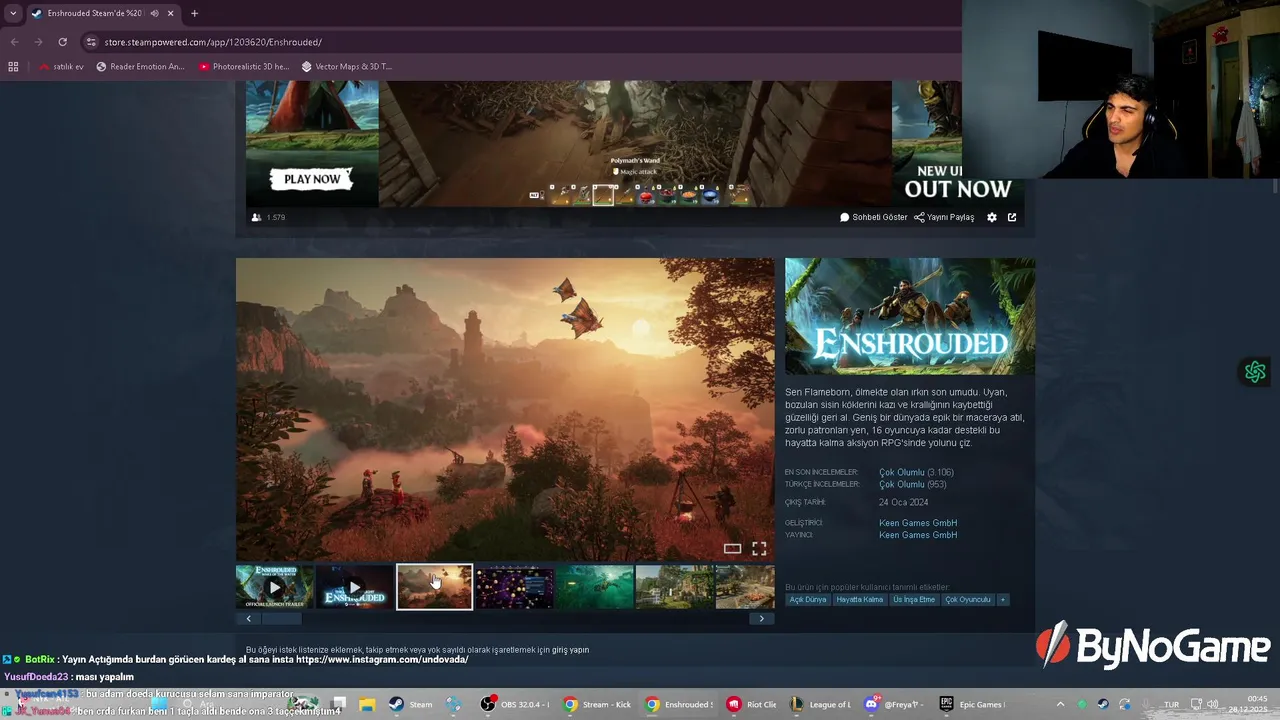1280x720 pixels.
Task: Open Turkish reviews 'Çok Olumlu (953)'
Action: coord(912,484)
